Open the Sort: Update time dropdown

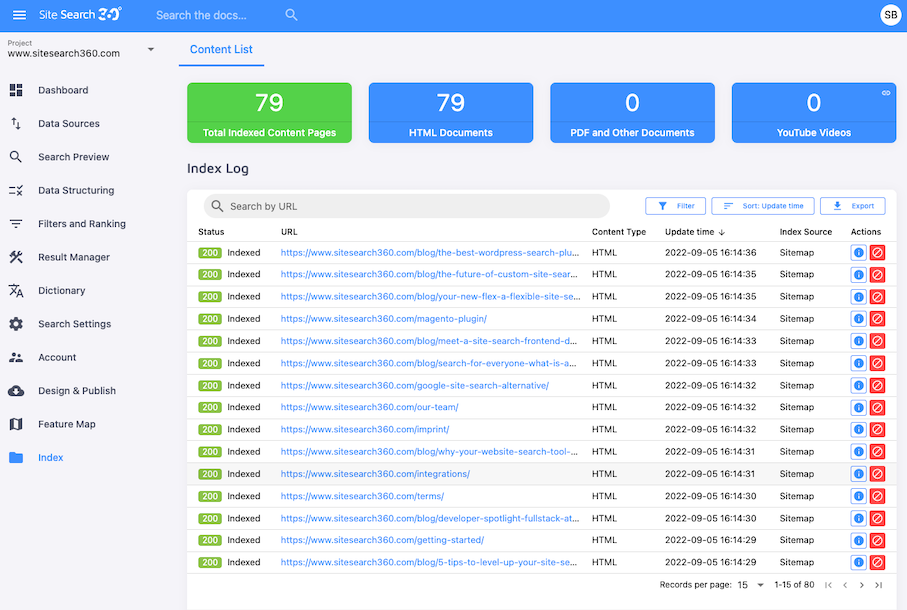762,205
